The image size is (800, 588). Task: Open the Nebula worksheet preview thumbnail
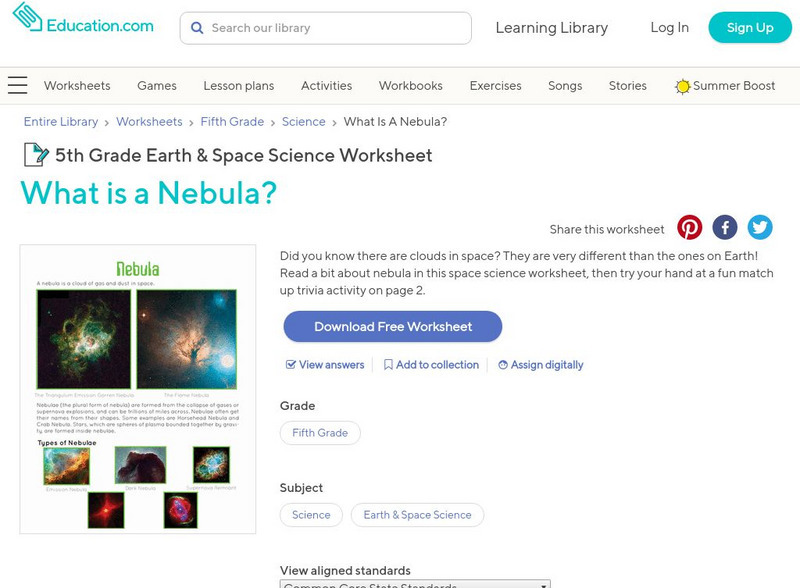tap(138, 389)
